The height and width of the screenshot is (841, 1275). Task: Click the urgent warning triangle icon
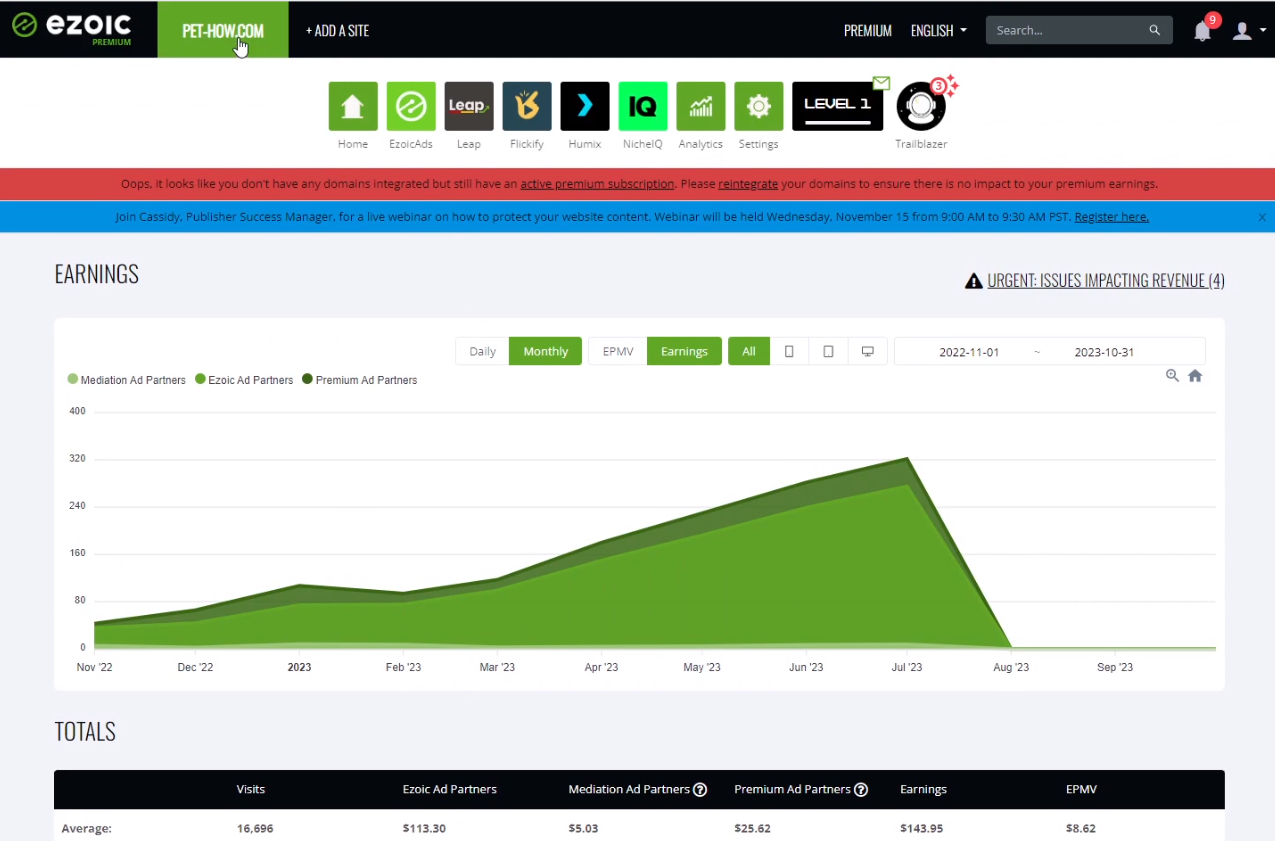(973, 281)
